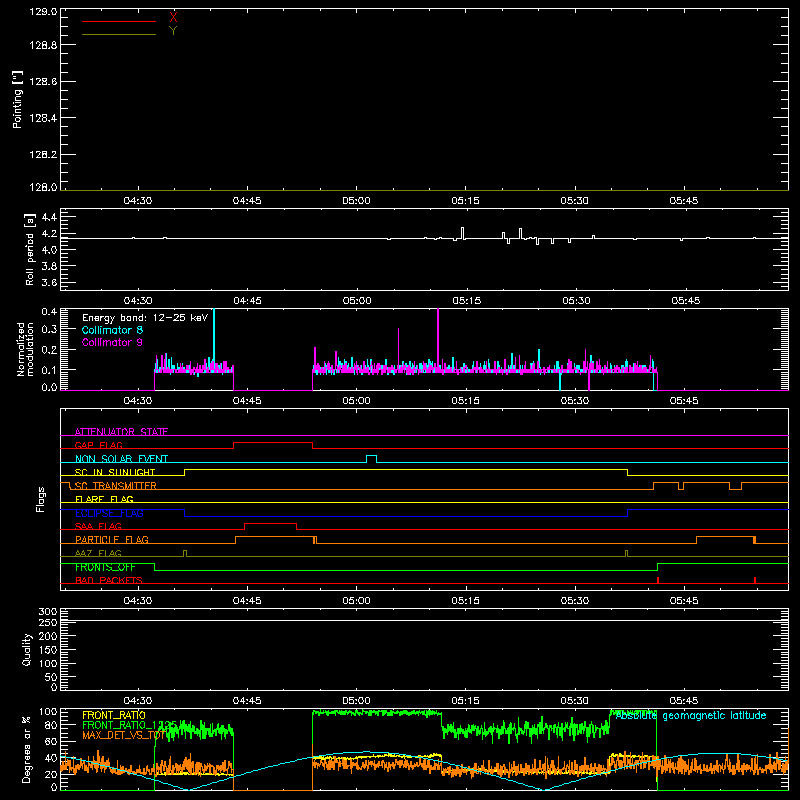Screen dimensions: 800x800
Task: Click the 'Energy band: 12-25 keV' label
Action: tap(145, 318)
